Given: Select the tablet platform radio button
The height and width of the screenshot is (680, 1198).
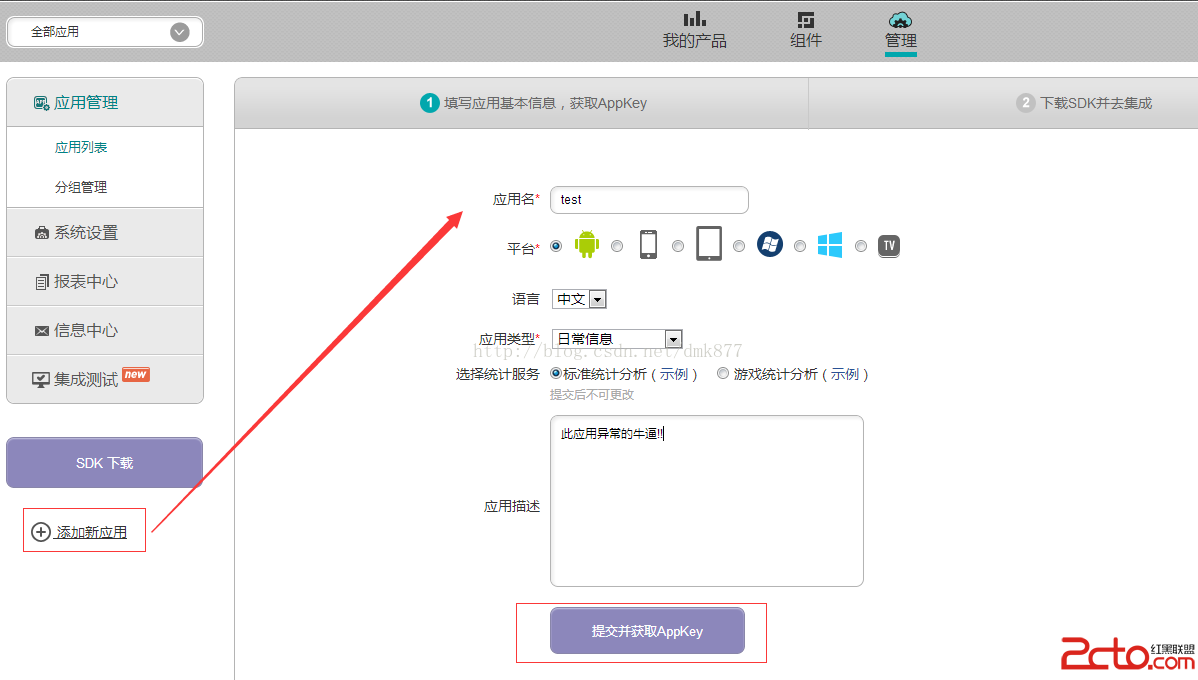Looking at the screenshot, I should pos(678,246).
